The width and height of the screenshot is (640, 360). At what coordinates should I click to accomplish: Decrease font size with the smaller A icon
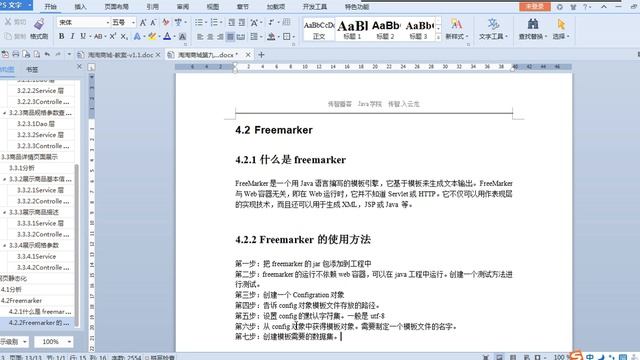point(153,22)
